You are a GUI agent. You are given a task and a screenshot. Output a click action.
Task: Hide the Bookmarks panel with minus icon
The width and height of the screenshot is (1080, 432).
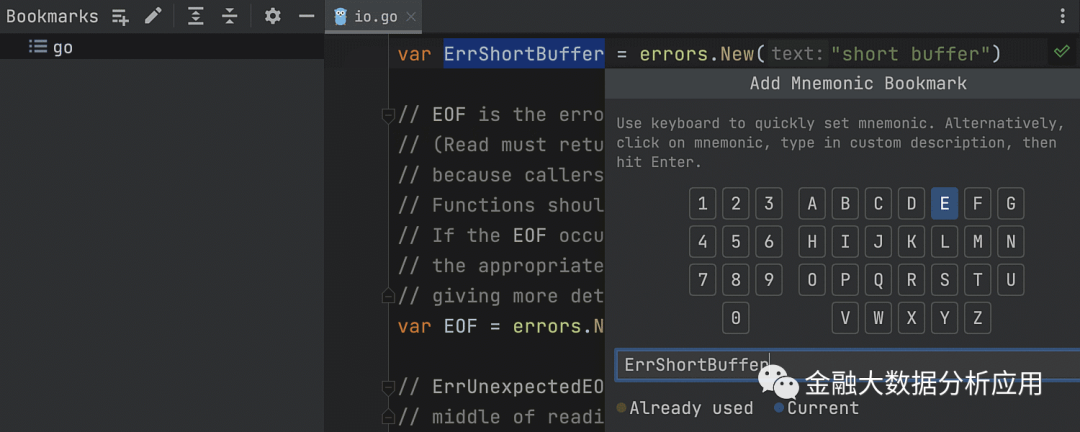(x=306, y=16)
